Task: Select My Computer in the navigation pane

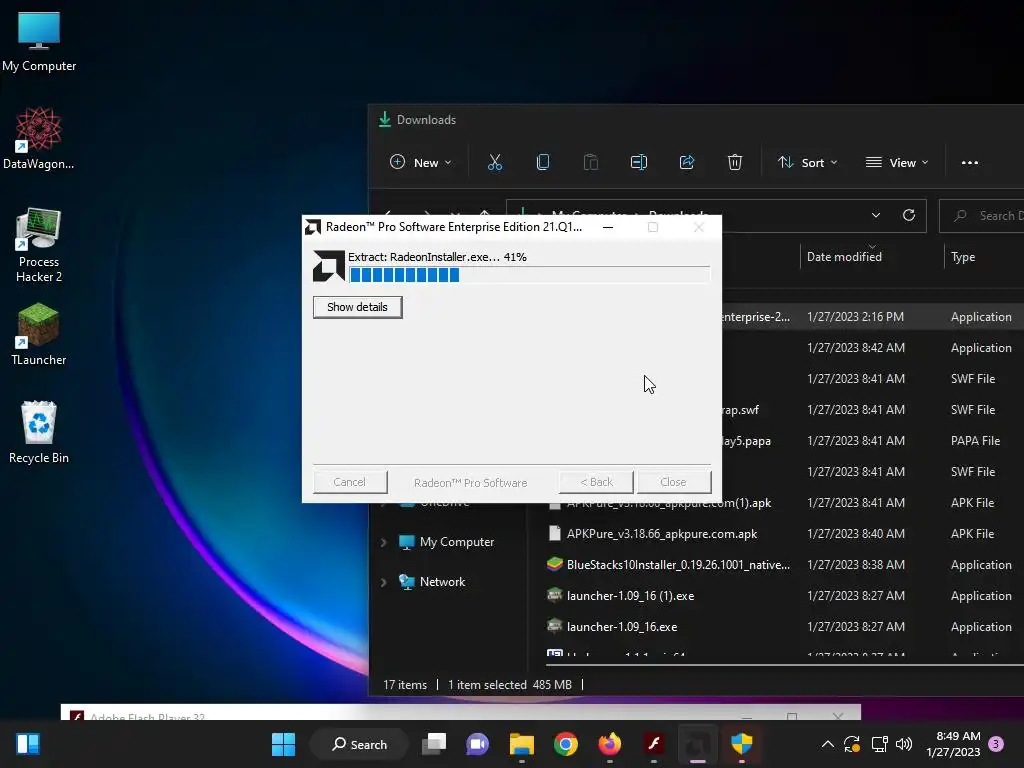Action: 456,542
